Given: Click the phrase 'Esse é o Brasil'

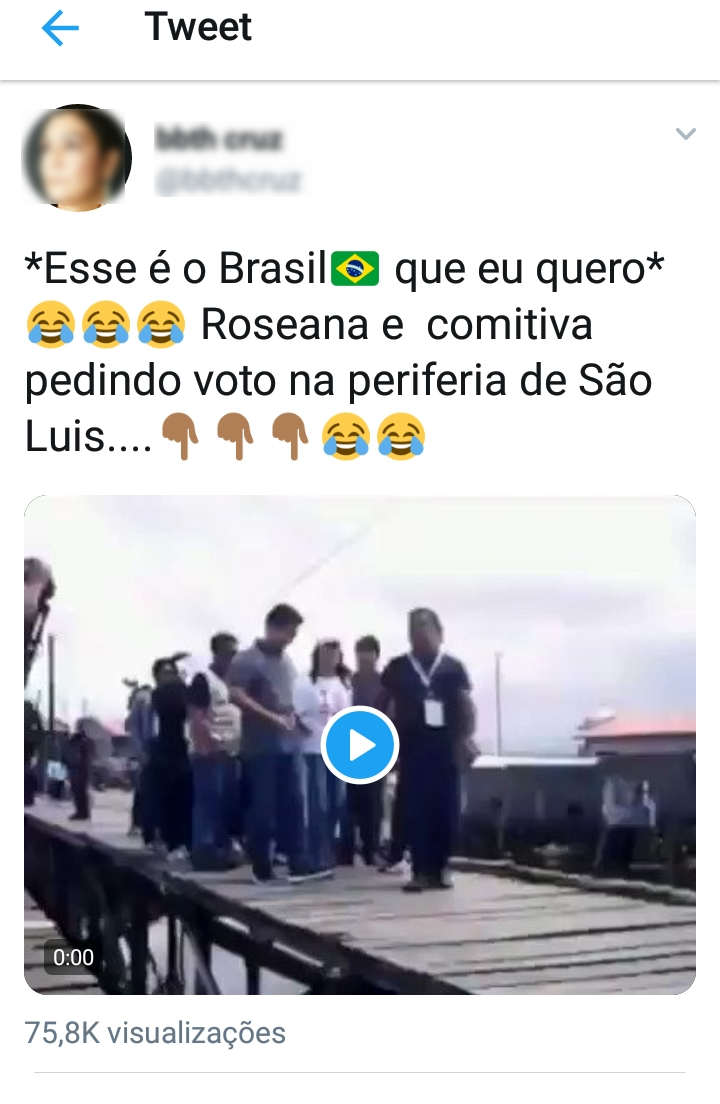Looking at the screenshot, I should (x=181, y=268).
